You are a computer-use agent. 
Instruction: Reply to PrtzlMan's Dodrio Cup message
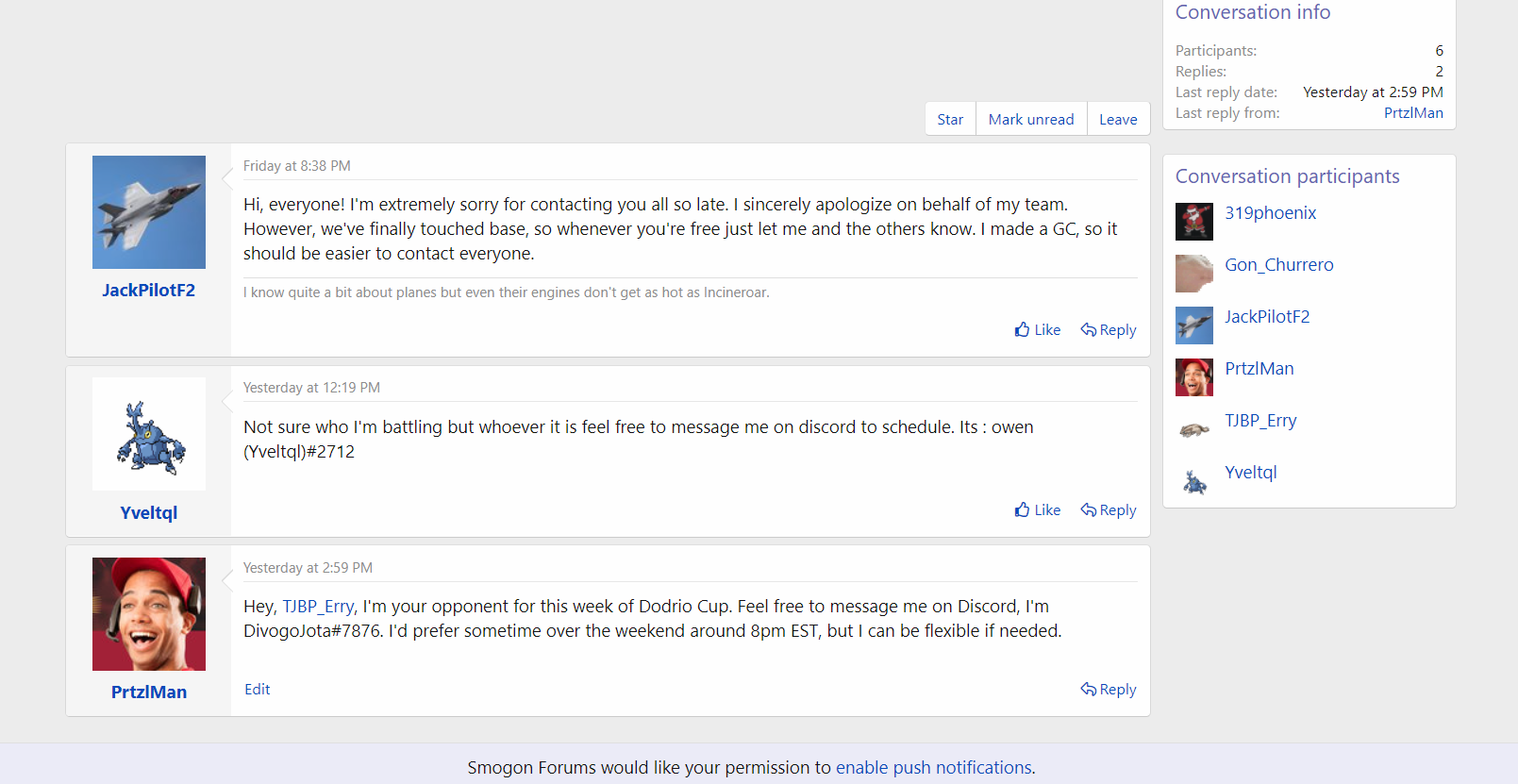click(1109, 690)
